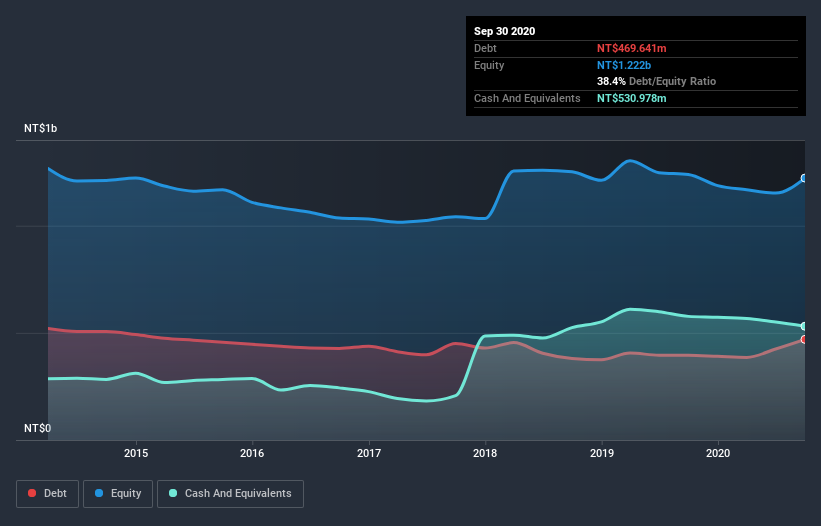Select the 2020 x-axis label
This screenshot has height=526, width=821.
coord(718,453)
